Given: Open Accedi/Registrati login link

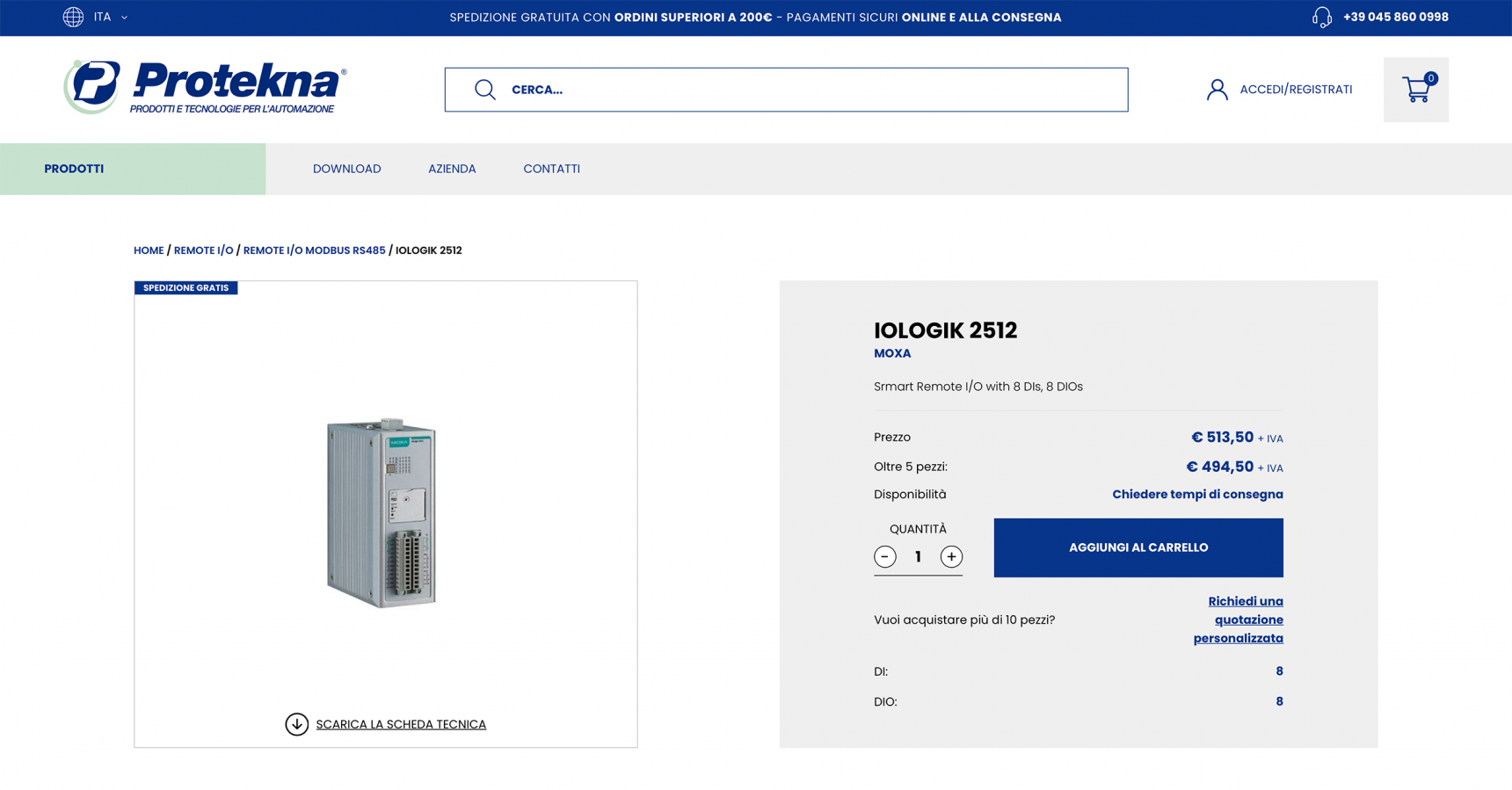Looking at the screenshot, I should pyautogui.click(x=1296, y=90).
